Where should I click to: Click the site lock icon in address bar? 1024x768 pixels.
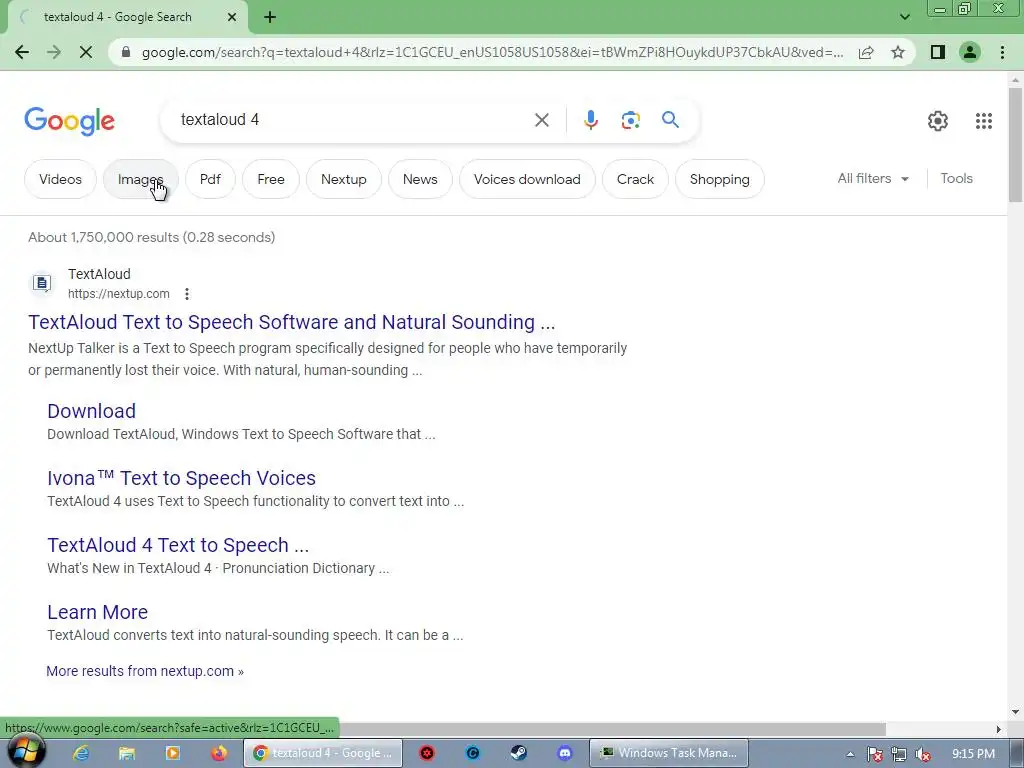tap(126, 52)
